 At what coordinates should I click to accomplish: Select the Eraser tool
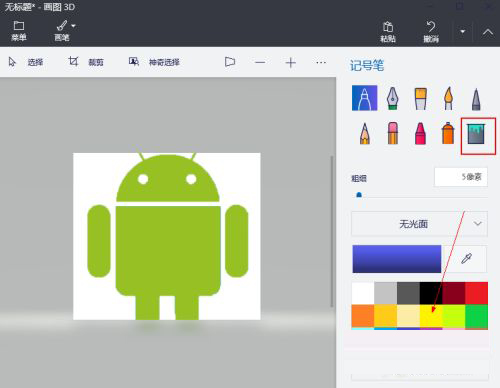(x=393, y=133)
